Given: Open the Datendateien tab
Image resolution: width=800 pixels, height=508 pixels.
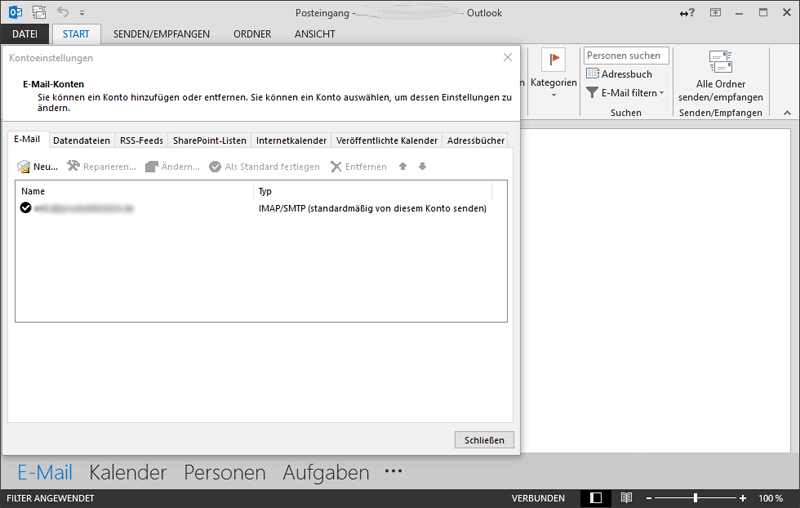Looking at the screenshot, I should coord(81,140).
